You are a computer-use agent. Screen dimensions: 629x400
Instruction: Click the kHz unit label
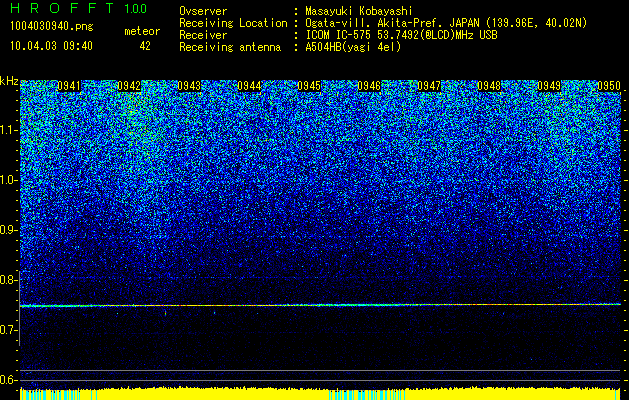click(x=9, y=81)
